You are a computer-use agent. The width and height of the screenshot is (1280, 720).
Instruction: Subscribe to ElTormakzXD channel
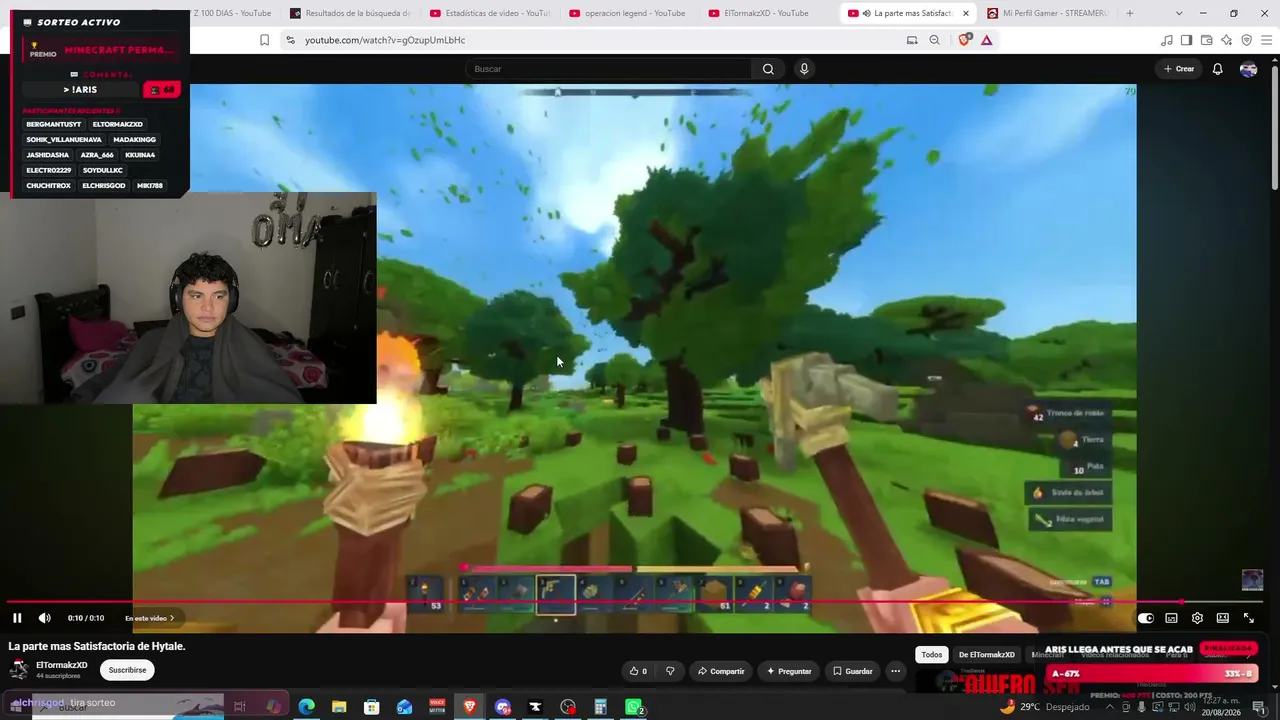tap(127, 670)
